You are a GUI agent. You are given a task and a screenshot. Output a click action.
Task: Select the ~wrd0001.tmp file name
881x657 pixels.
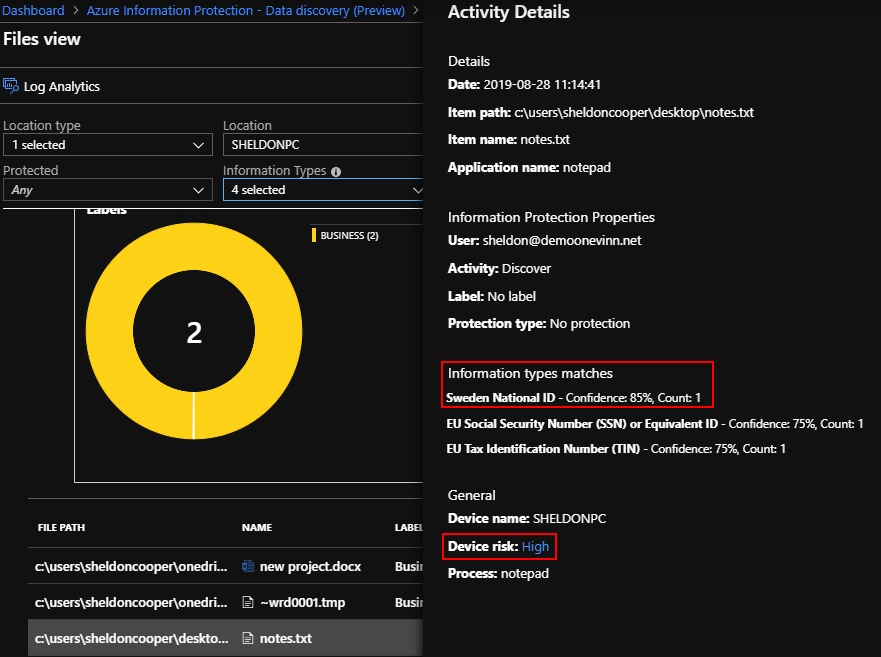coord(304,602)
